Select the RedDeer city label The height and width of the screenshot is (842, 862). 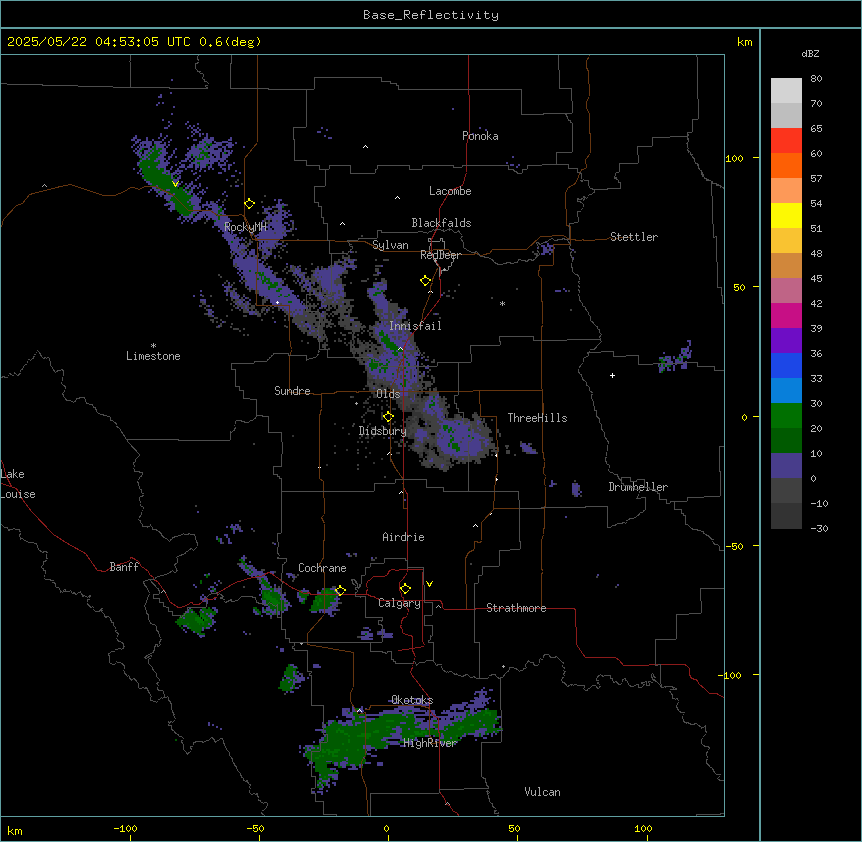click(x=440, y=255)
